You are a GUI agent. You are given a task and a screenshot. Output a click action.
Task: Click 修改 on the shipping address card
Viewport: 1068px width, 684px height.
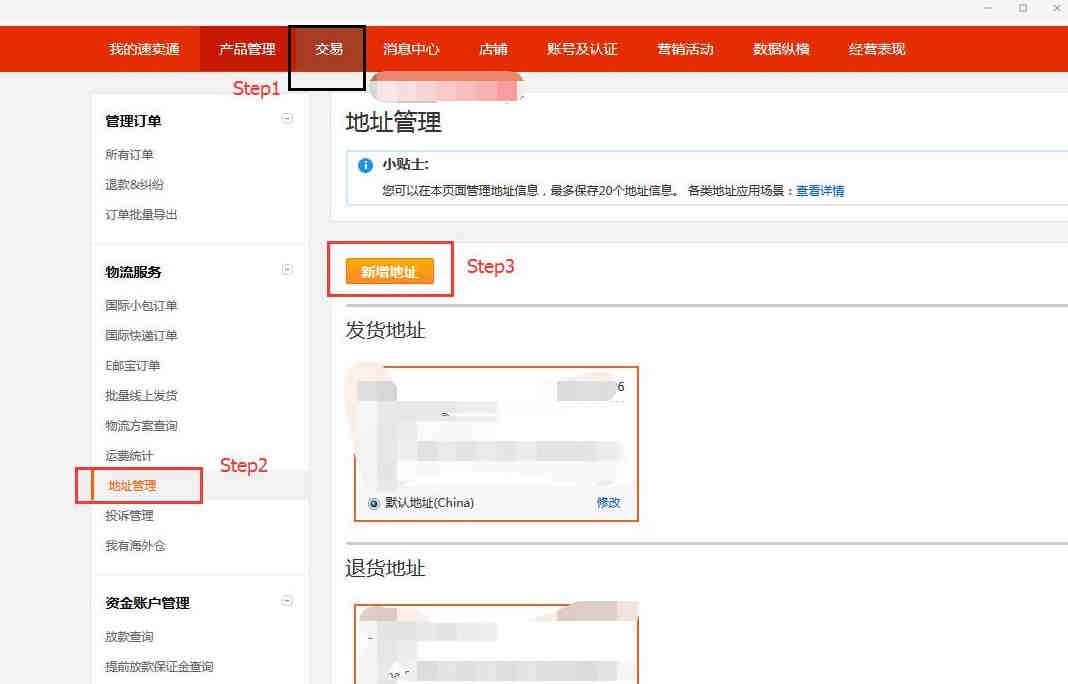click(x=608, y=503)
